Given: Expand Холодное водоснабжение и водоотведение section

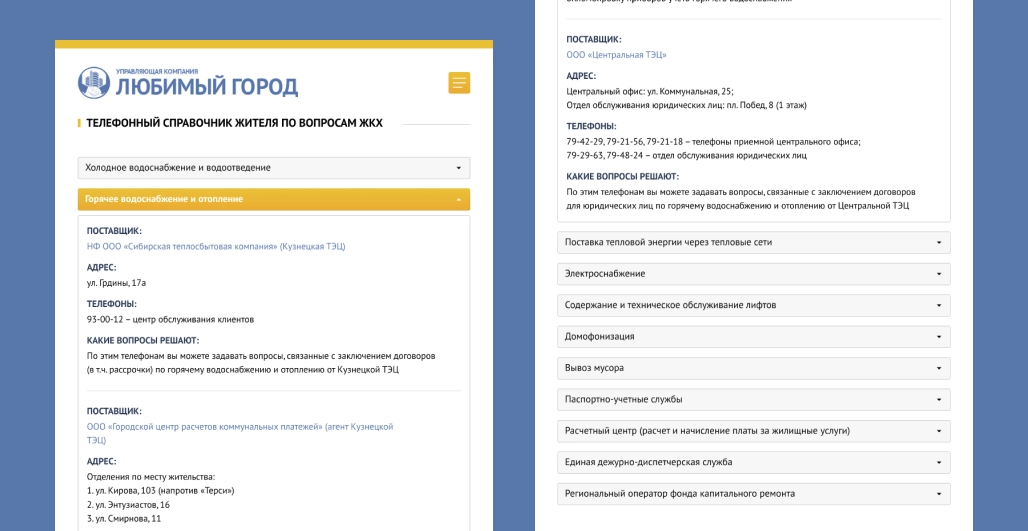Looking at the screenshot, I should click(273, 168).
